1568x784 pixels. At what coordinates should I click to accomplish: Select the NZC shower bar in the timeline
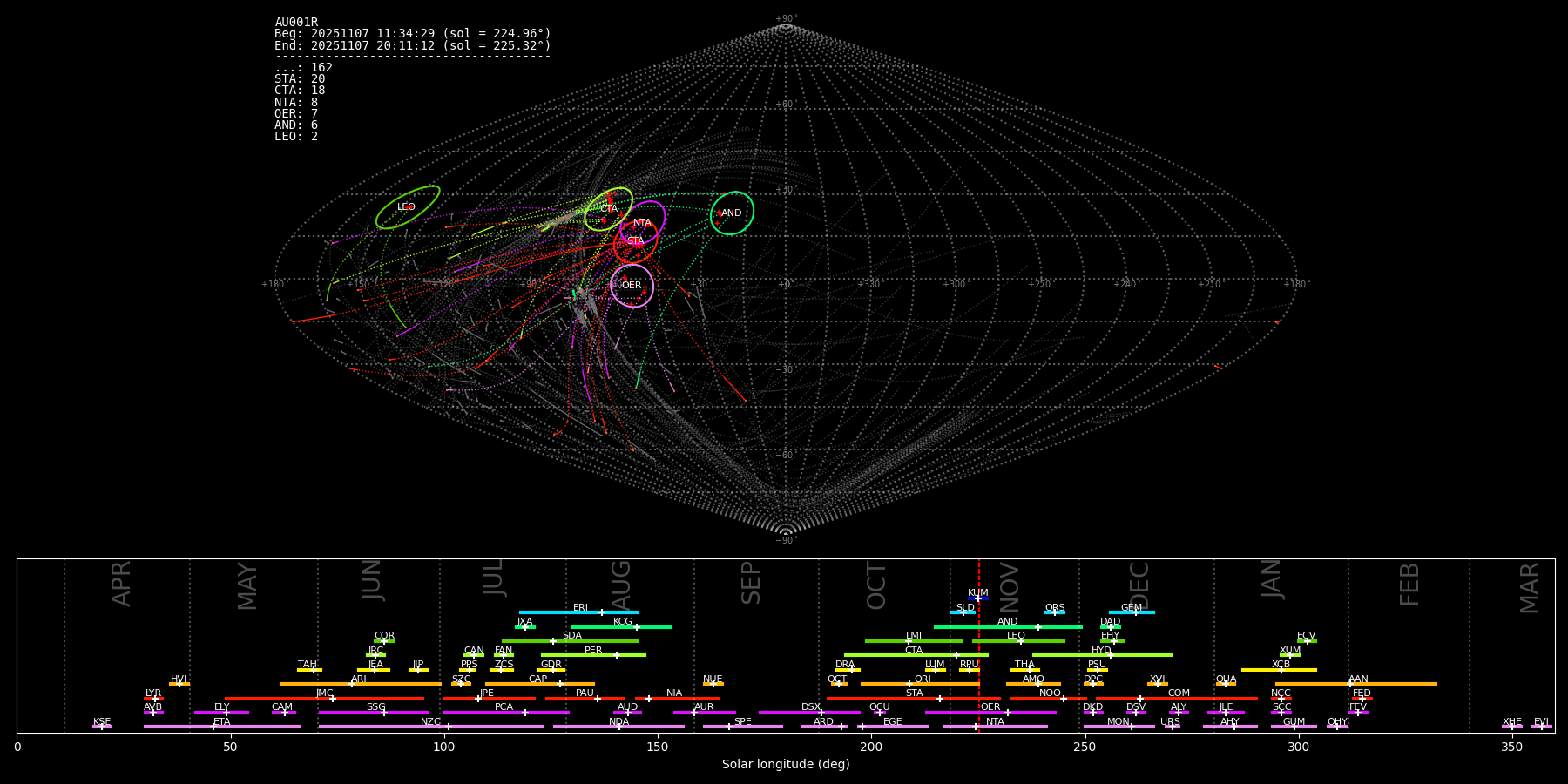431,727
